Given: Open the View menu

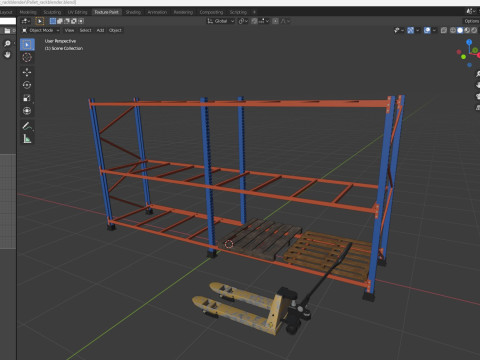Looking at the screenshot, I should pyautogui.click(x=69, y=30).
